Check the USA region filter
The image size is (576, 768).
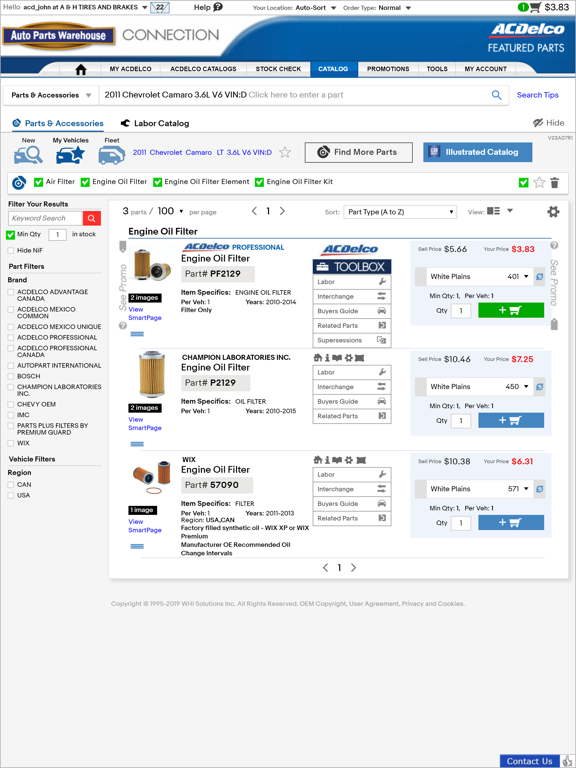tap(11, 496)
